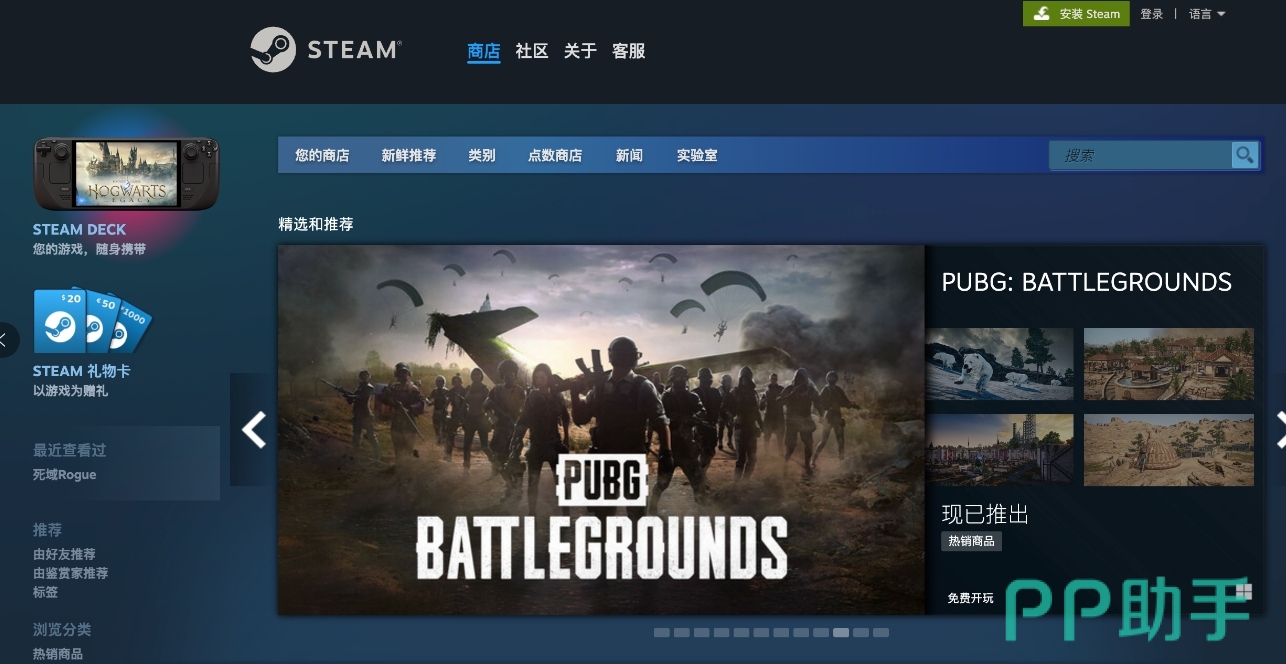Select 商店 in top navigation
This screenshot has width=1286, height=664.
(x=484, y=51)
